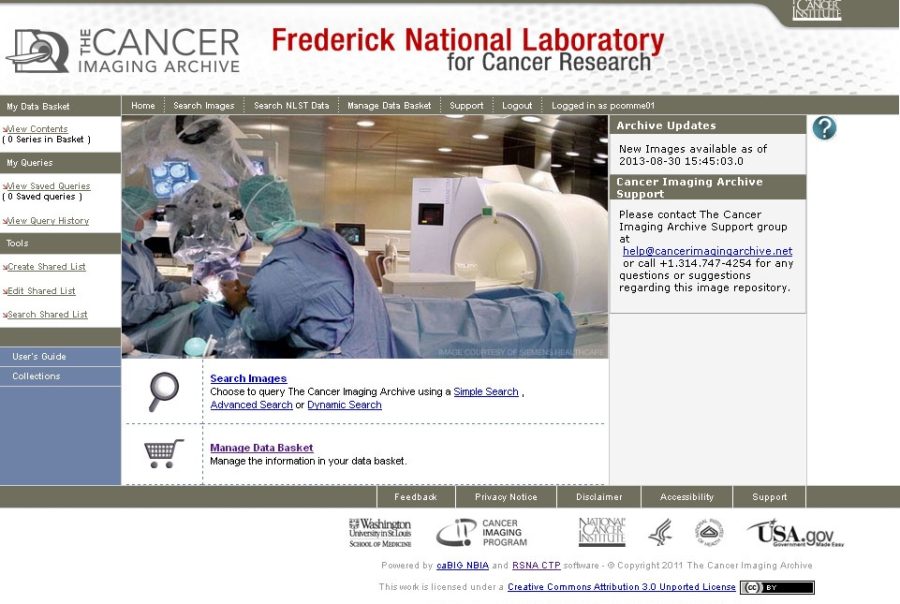
Task: Open the Simple Search link
Action: pos(486,392)
